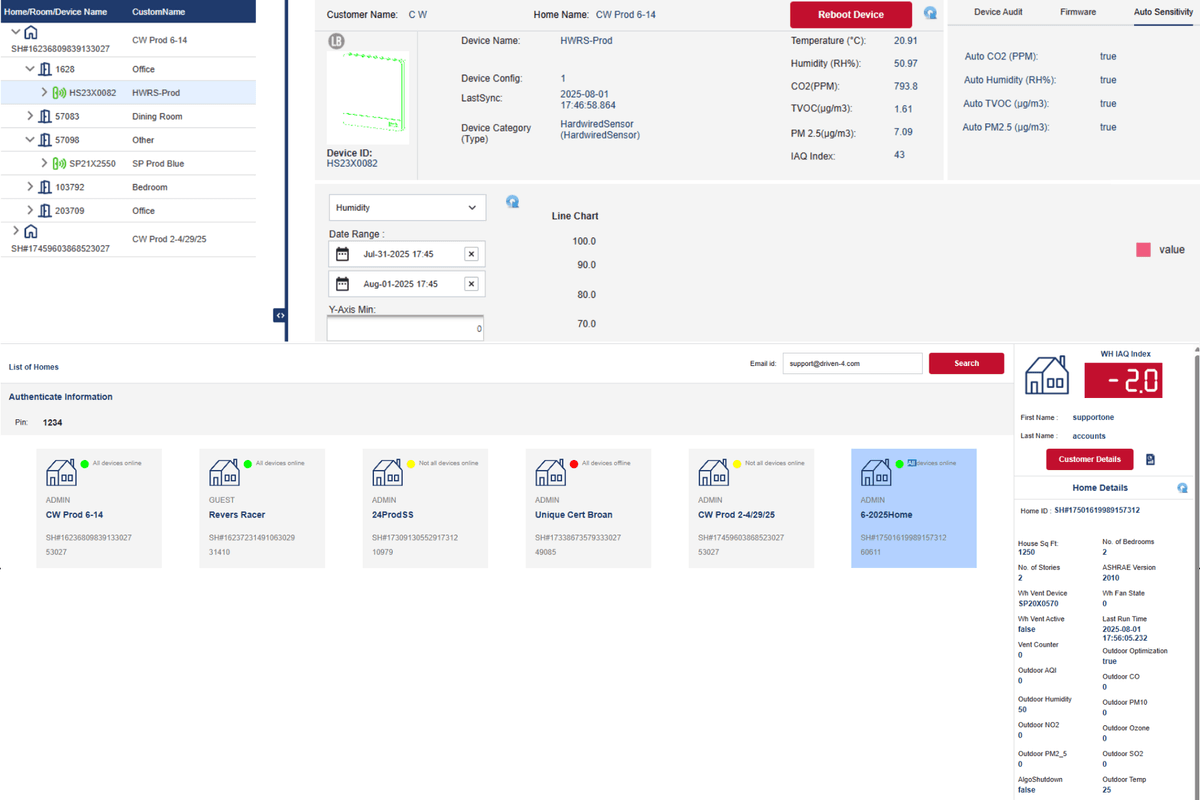Click the document icon next to Customer Details
Viewport: 1200px width, 800px height.
click(x=1151, y=459)
